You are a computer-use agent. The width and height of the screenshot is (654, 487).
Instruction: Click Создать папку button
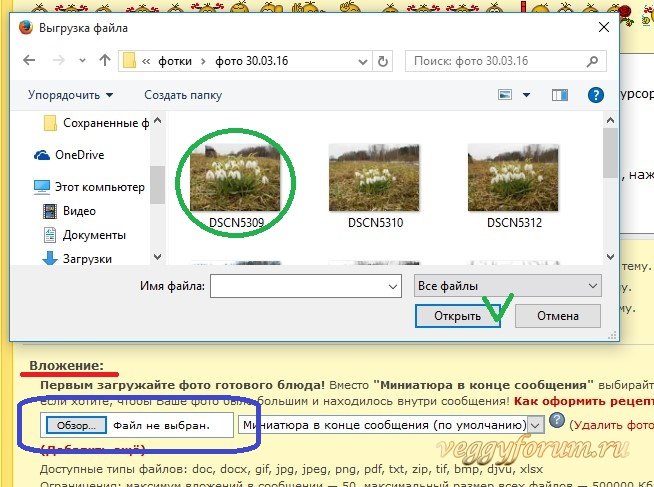[x=183, y=95]
